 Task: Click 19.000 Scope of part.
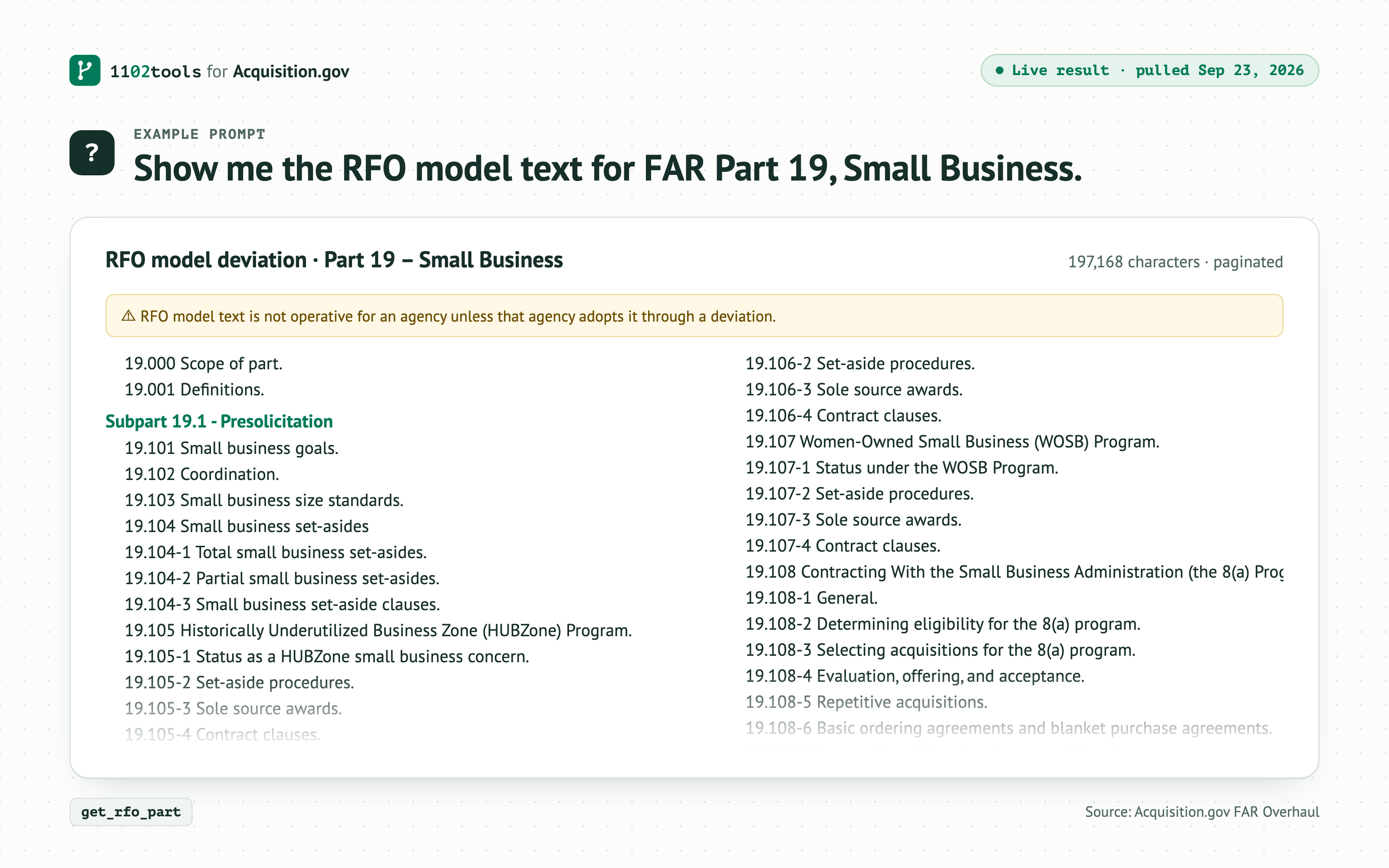pos(204,363)
